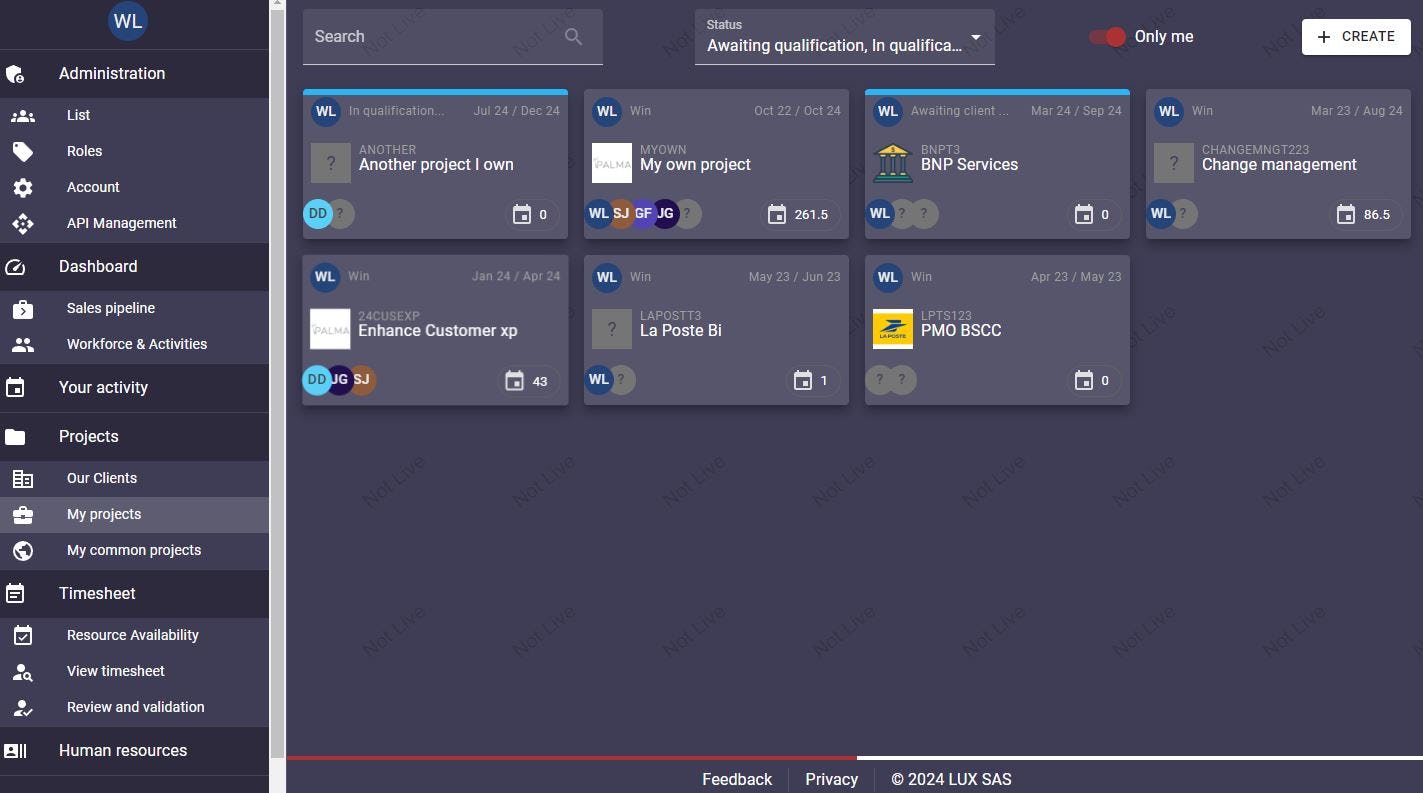Click the Resource Availability calendar icon
This screenshot has height=793, width=1423.
click(23, 635)
